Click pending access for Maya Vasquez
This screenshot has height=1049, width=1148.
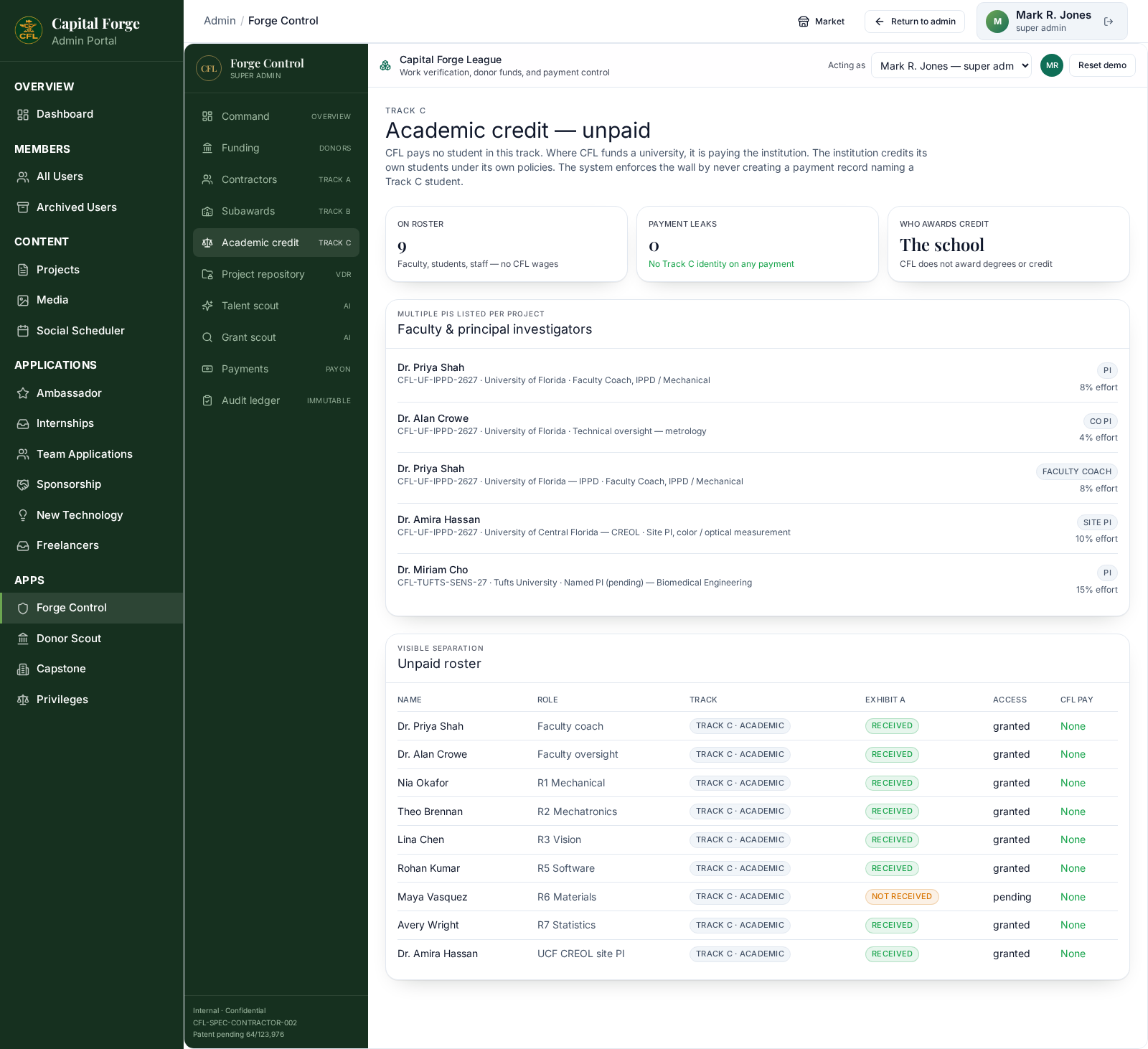point(1012,897)
